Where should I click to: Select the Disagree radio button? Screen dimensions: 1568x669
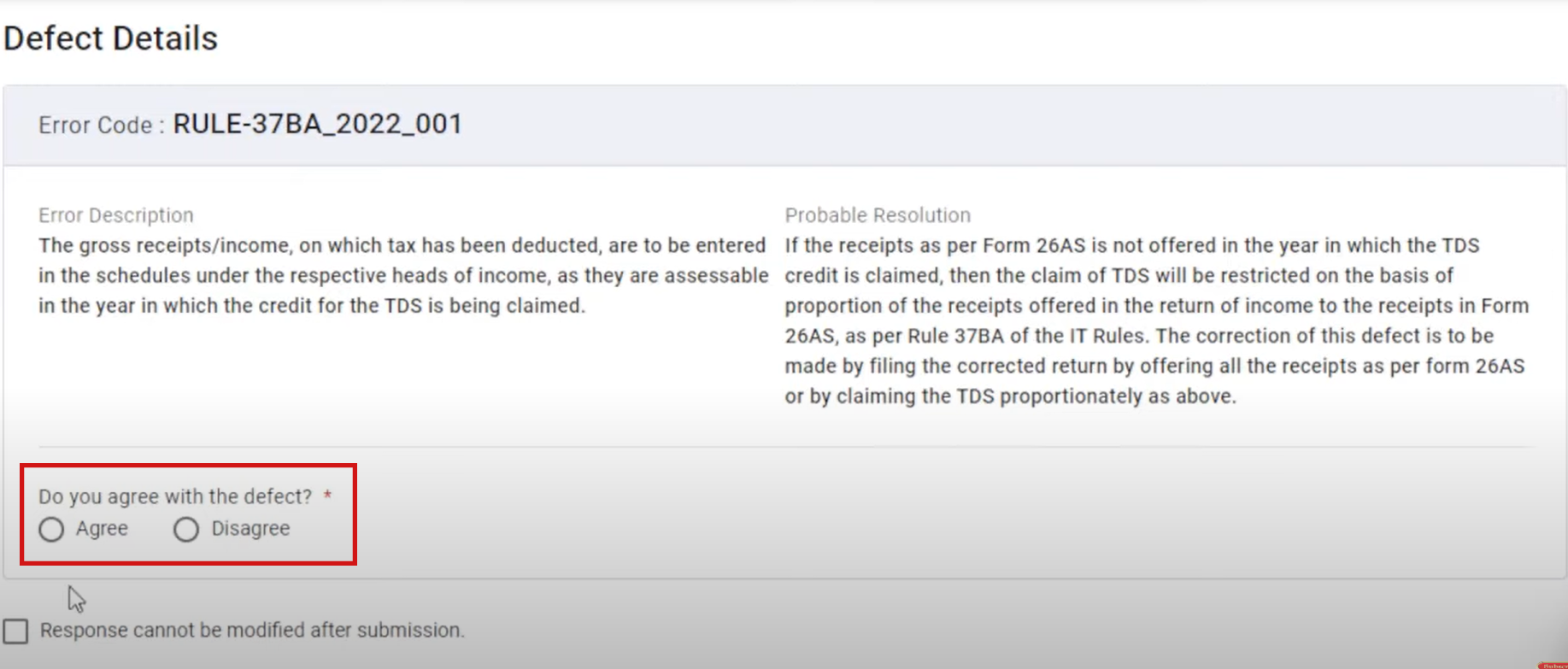(186, 530)
